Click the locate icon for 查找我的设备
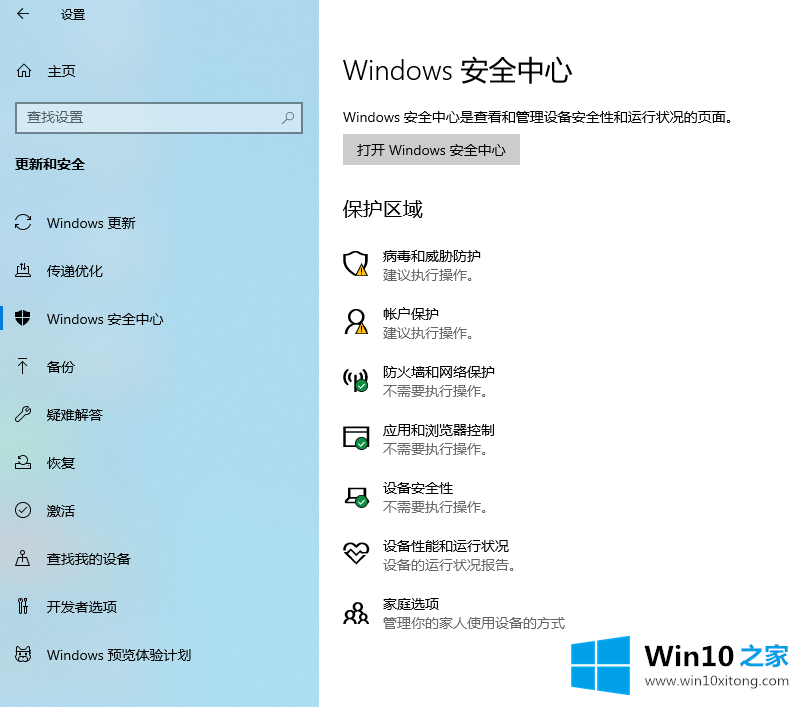This screenshot has width=801, height=707. (22, 558)
